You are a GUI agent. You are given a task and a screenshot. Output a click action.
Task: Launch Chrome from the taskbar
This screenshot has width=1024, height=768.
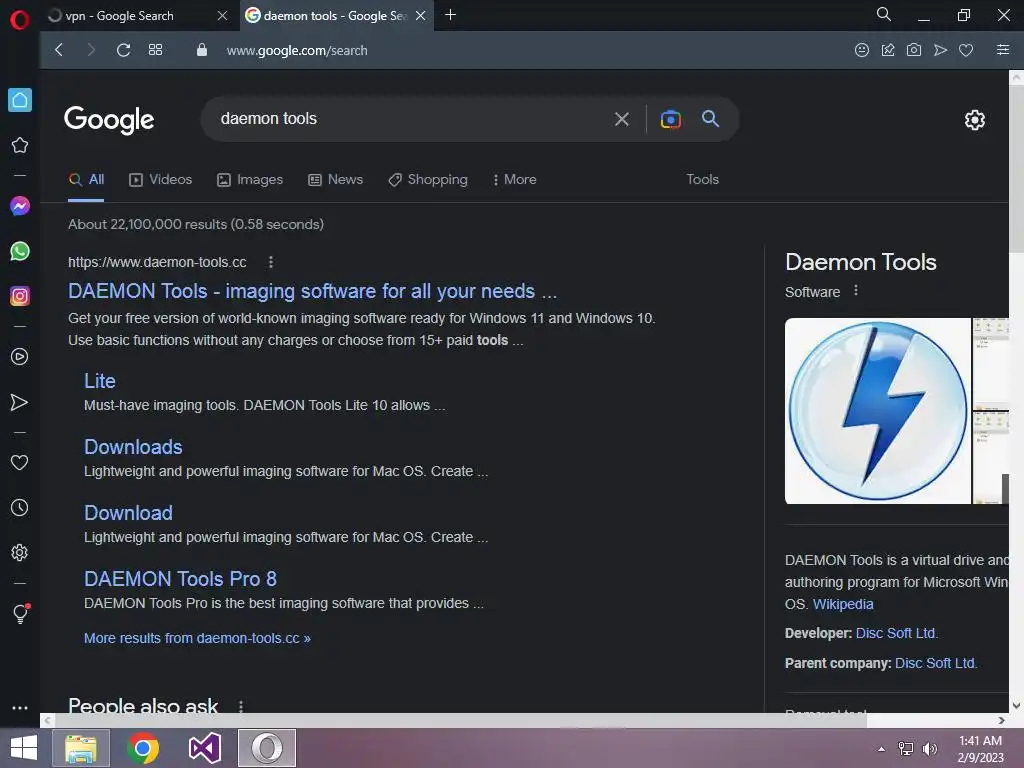coord(143,748)
